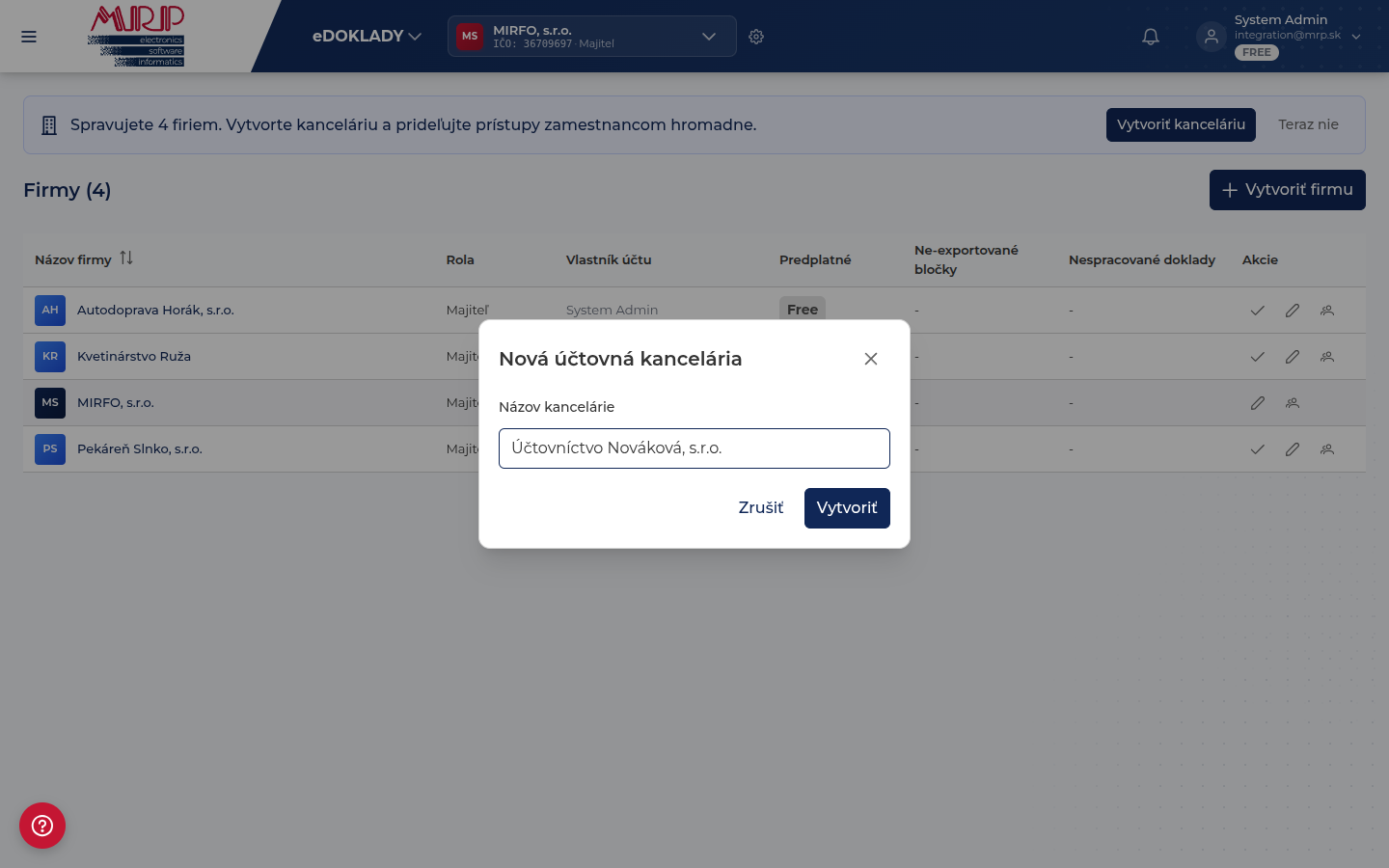Click the Vytvoriť firmu button

tap(1288, 190)
